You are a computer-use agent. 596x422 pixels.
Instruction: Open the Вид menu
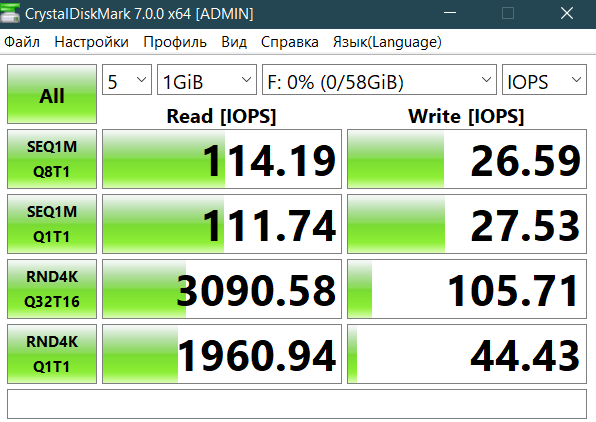click(234, 42)
